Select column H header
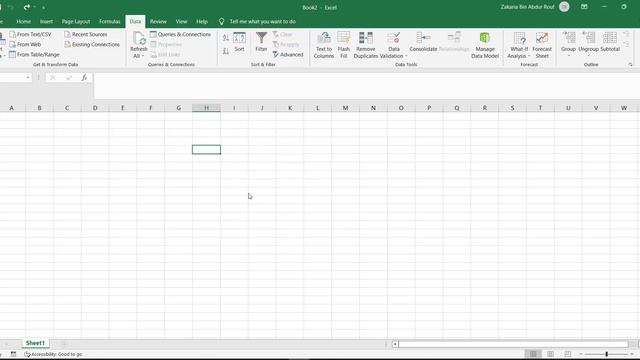Screen dimensions: 640x360 (x=206, y=108)
